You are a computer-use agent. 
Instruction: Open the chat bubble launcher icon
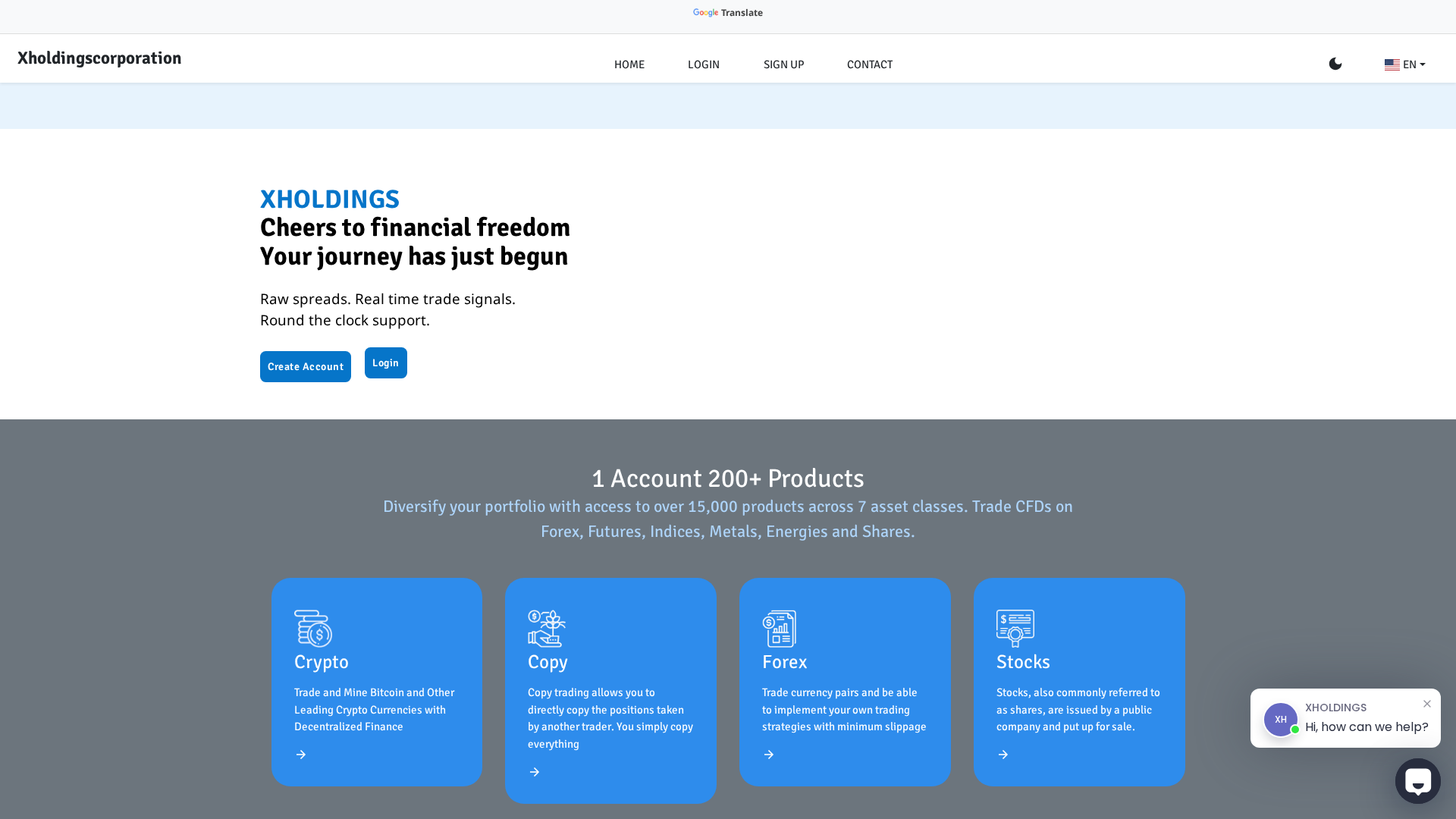click(1417, 780)
